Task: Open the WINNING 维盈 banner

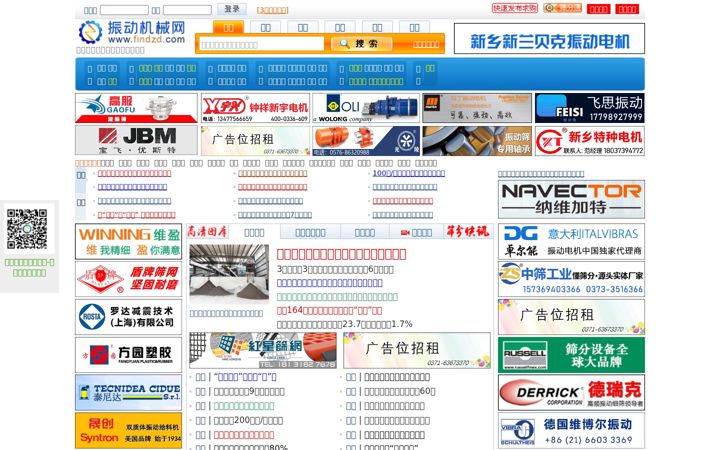Action: (129, 242)
